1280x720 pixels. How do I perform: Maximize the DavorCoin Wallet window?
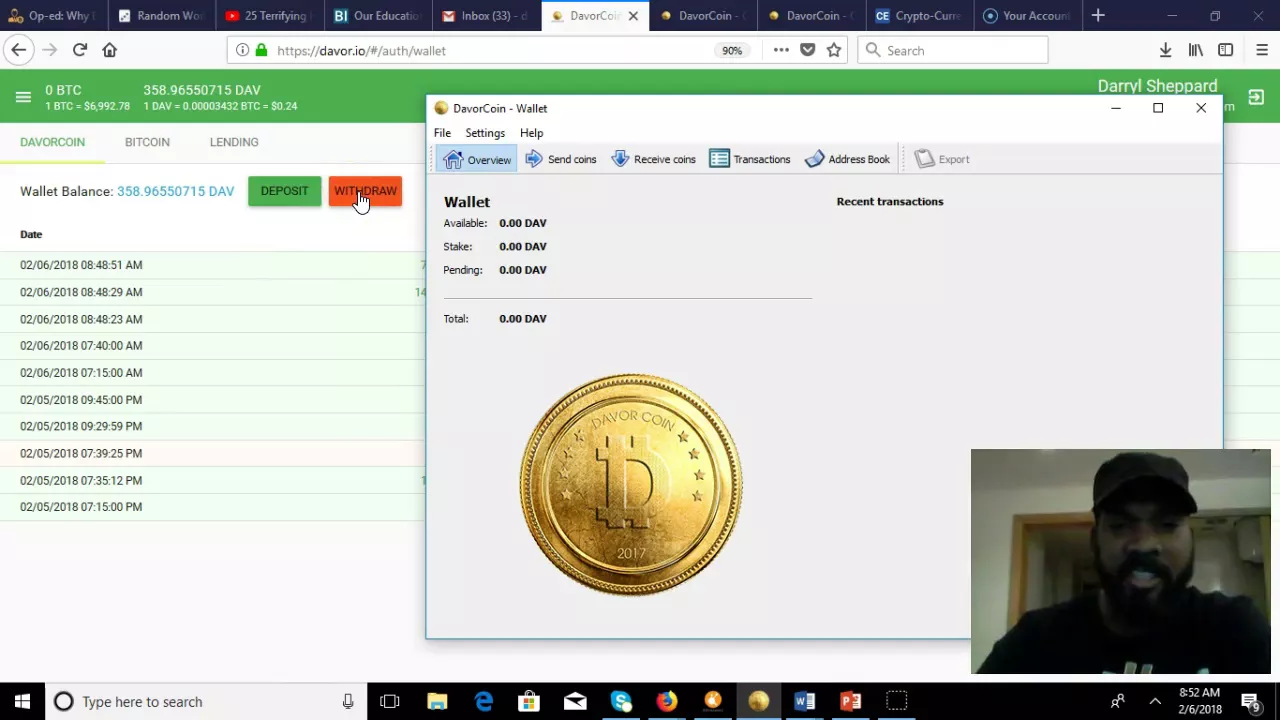tap(1158, 108)
